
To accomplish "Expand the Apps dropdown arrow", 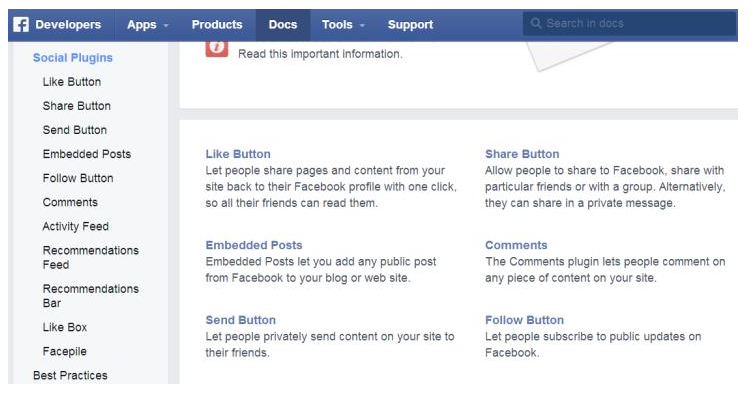I will (x=166, y=26).
